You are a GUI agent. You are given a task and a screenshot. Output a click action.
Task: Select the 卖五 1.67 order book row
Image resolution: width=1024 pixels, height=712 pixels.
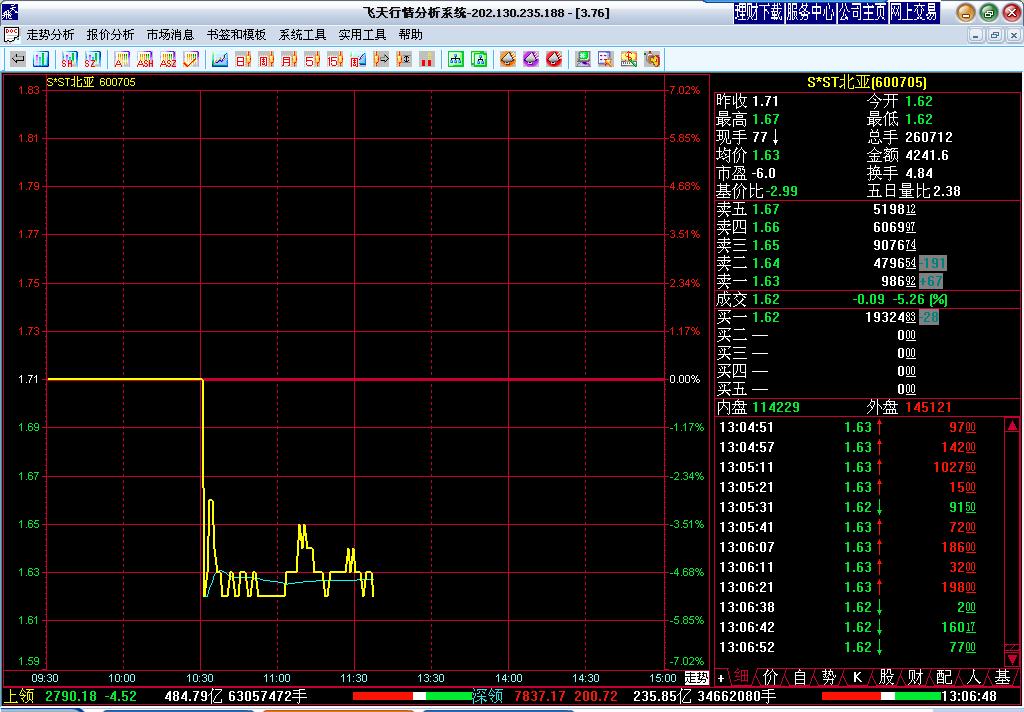pos(867,210)
